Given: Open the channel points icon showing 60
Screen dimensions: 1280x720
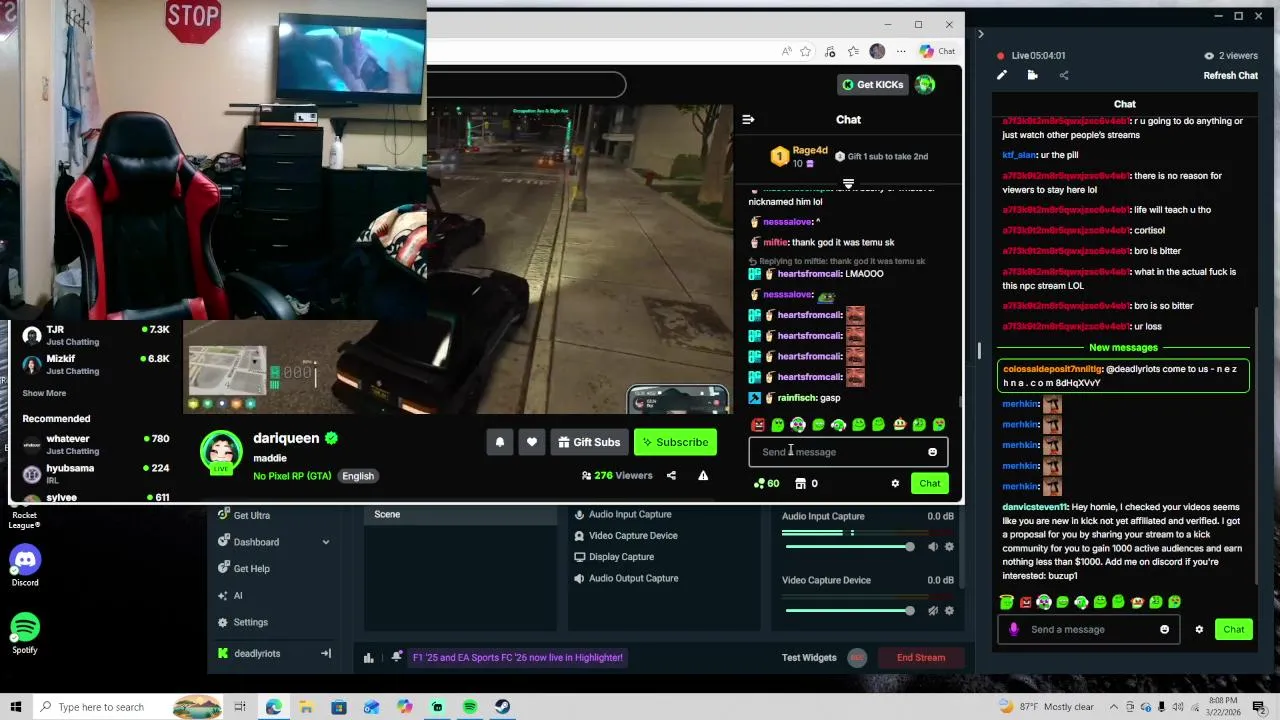Looking at the screenshot, I should pos(766,484).
